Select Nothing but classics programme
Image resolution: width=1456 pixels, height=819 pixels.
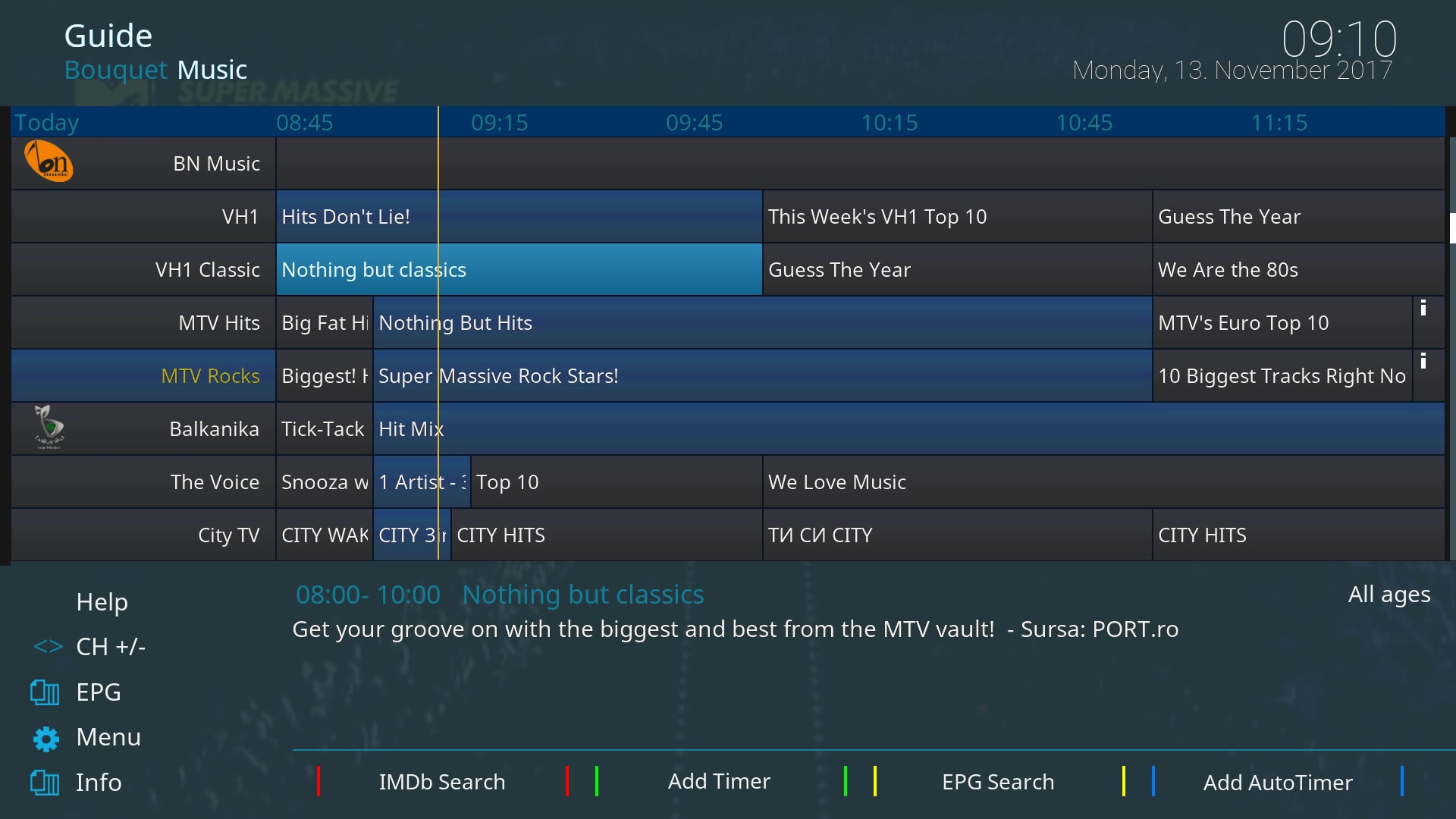(x=519, y=269)
